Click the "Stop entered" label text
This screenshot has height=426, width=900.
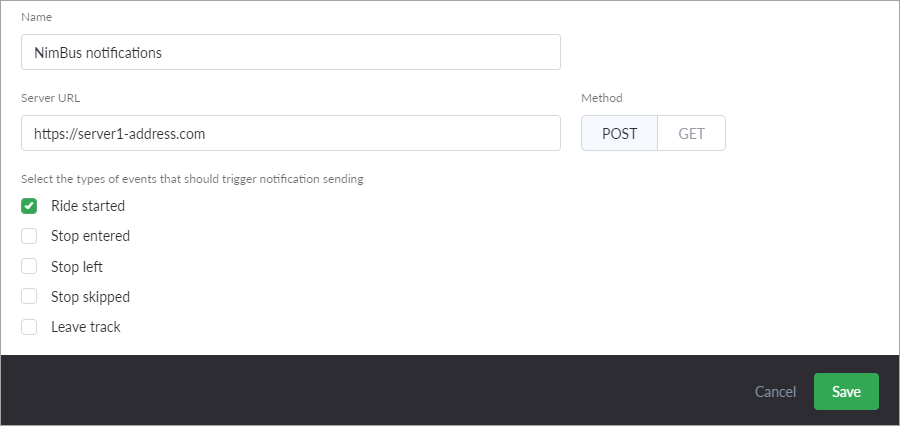[90, 236]
